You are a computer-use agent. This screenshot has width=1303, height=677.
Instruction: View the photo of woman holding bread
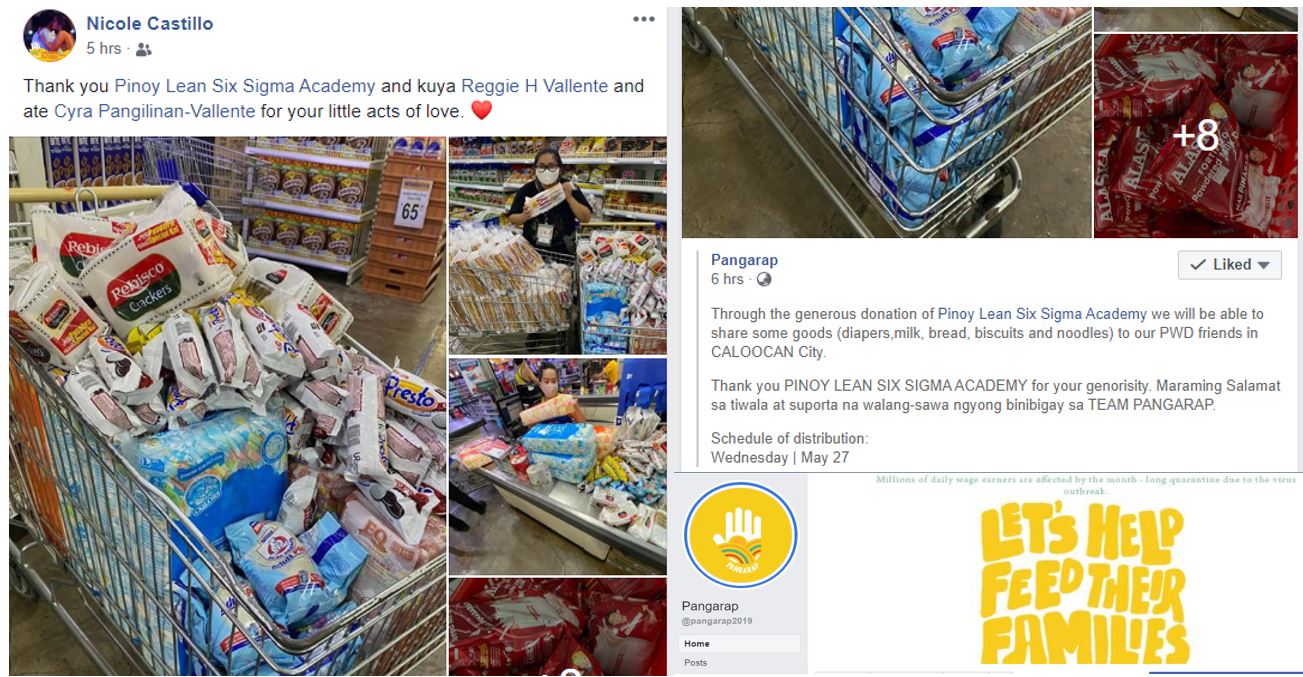point(557,246)
